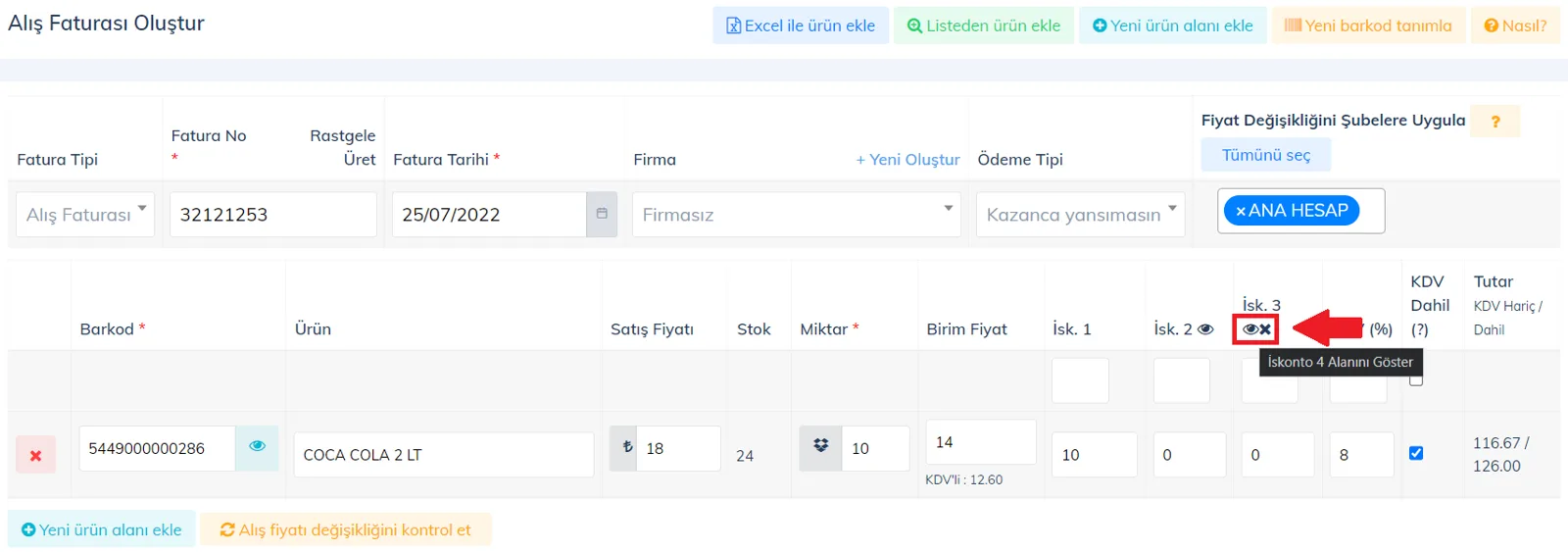Screen dimensions: 1568x552
Task: Delete the Coca Cola row with red x
Action: tap(35, 455)
